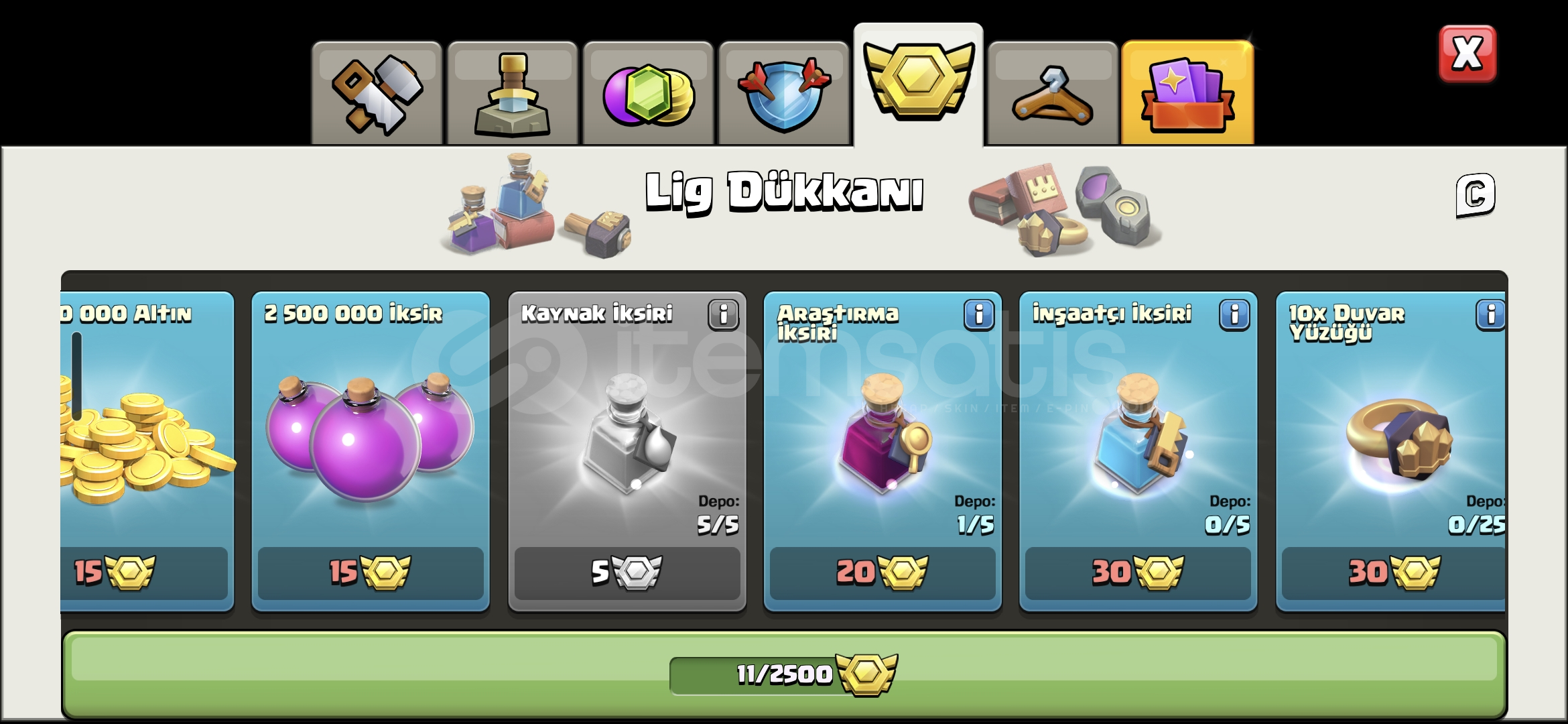Click the league medal icon on progress bar
This screenshot has height=724, width=1568.
coord(866,674)
